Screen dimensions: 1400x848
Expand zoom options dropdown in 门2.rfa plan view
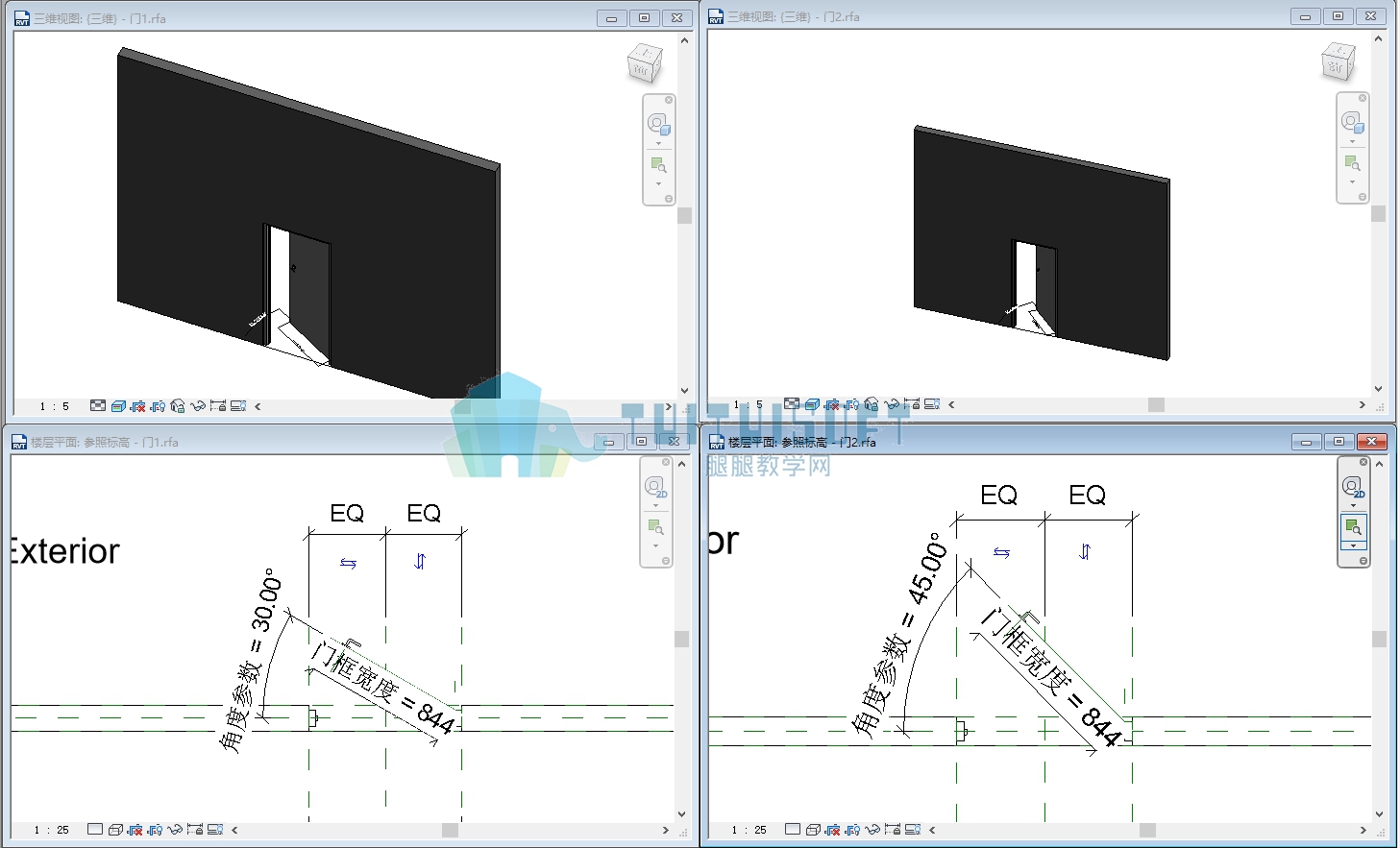pos(1353,545)
